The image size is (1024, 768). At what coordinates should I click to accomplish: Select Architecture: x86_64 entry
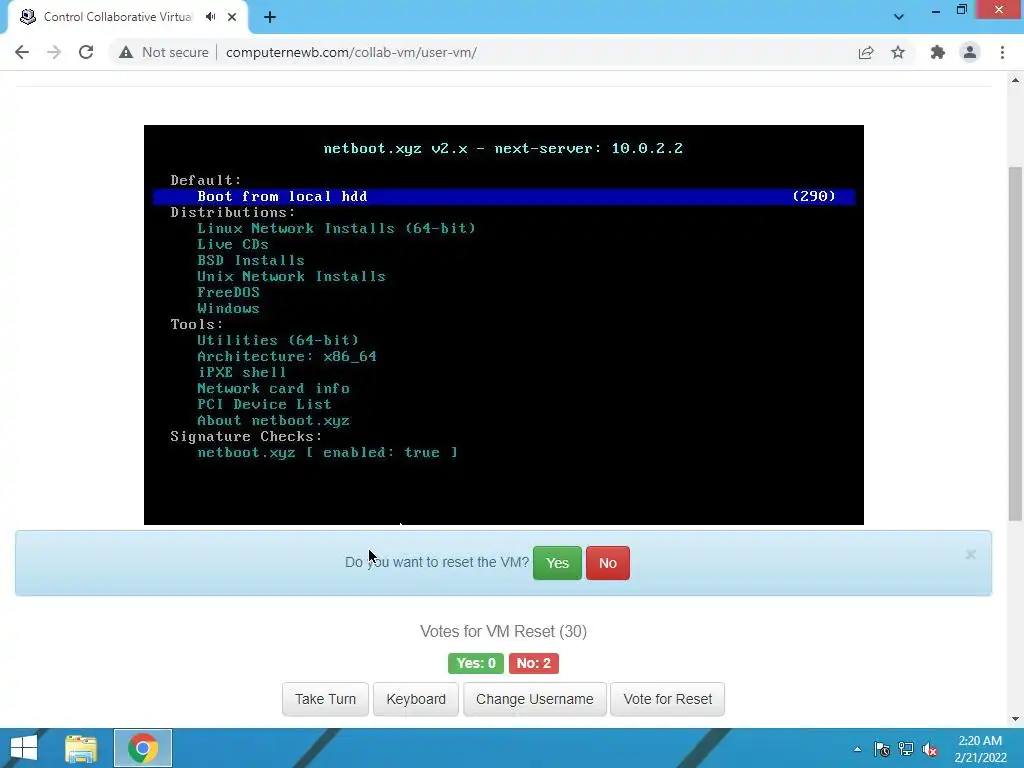click(x=287, y=357)
